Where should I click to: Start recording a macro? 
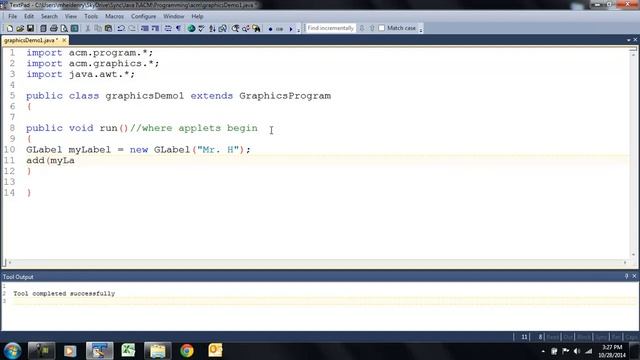(x=270, y=29)
